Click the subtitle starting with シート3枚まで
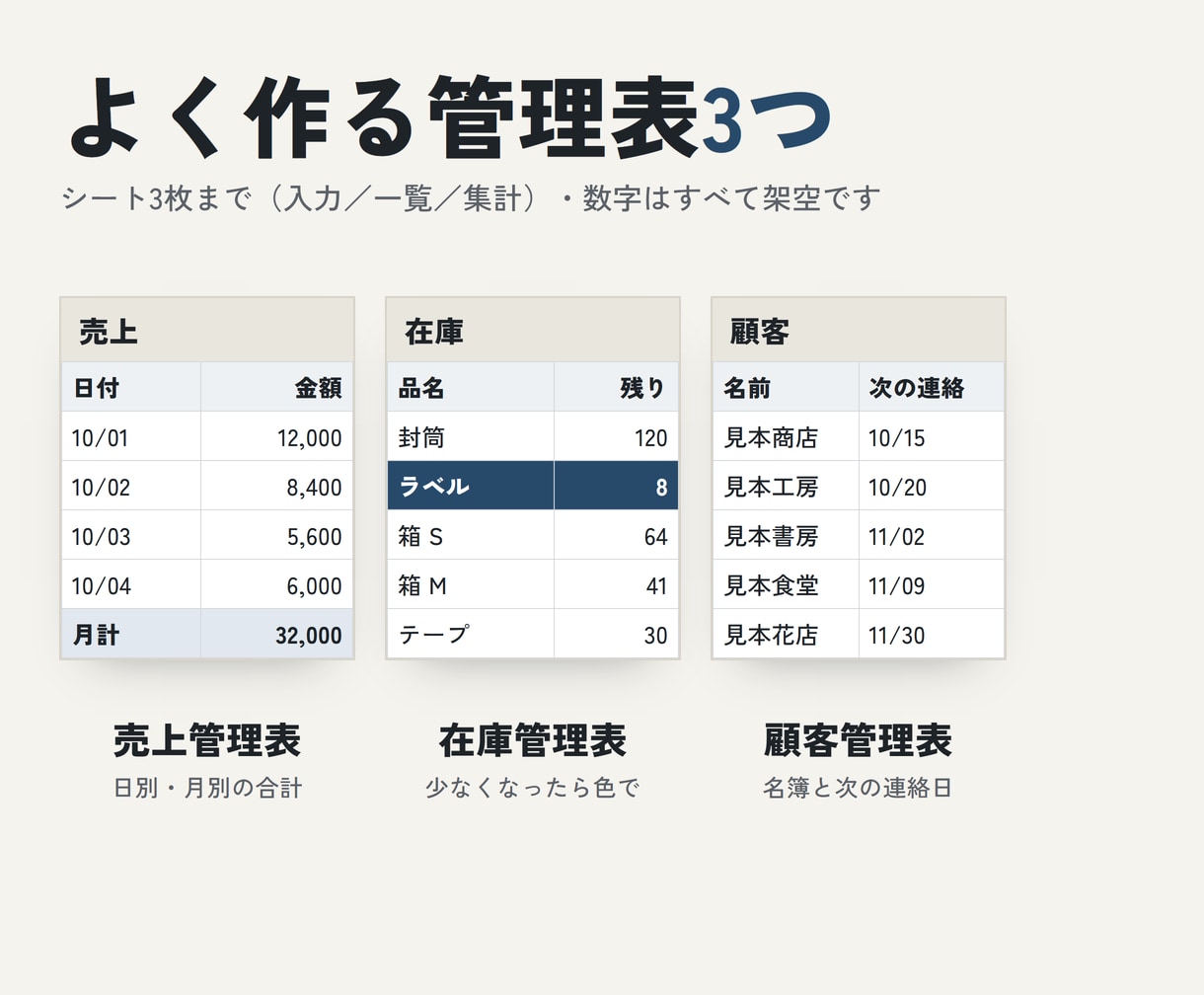Image resolution: width=1204 pixels, height=995 pixels. click(471, 198)
